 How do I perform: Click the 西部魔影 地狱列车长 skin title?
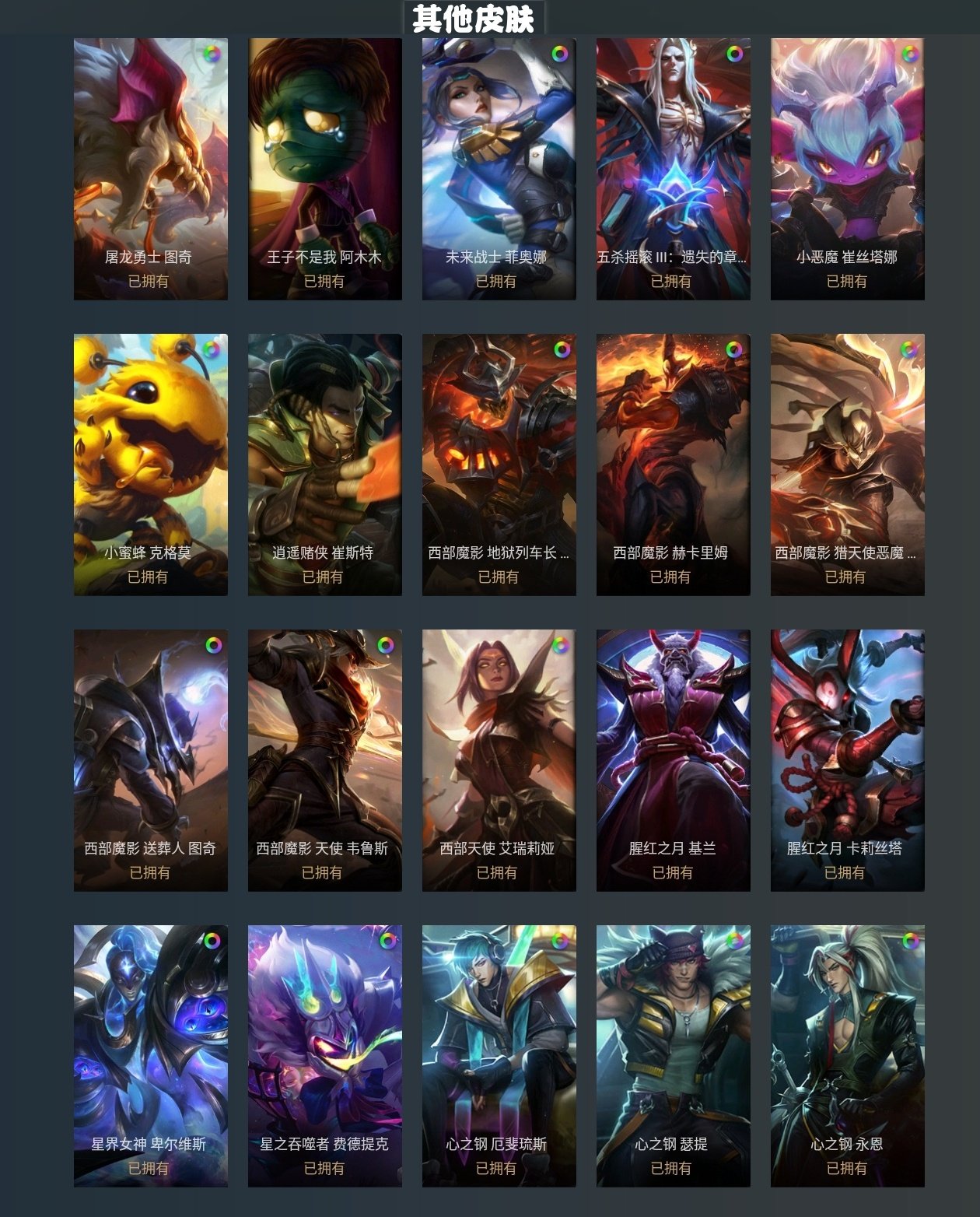[x=499, y=552]
